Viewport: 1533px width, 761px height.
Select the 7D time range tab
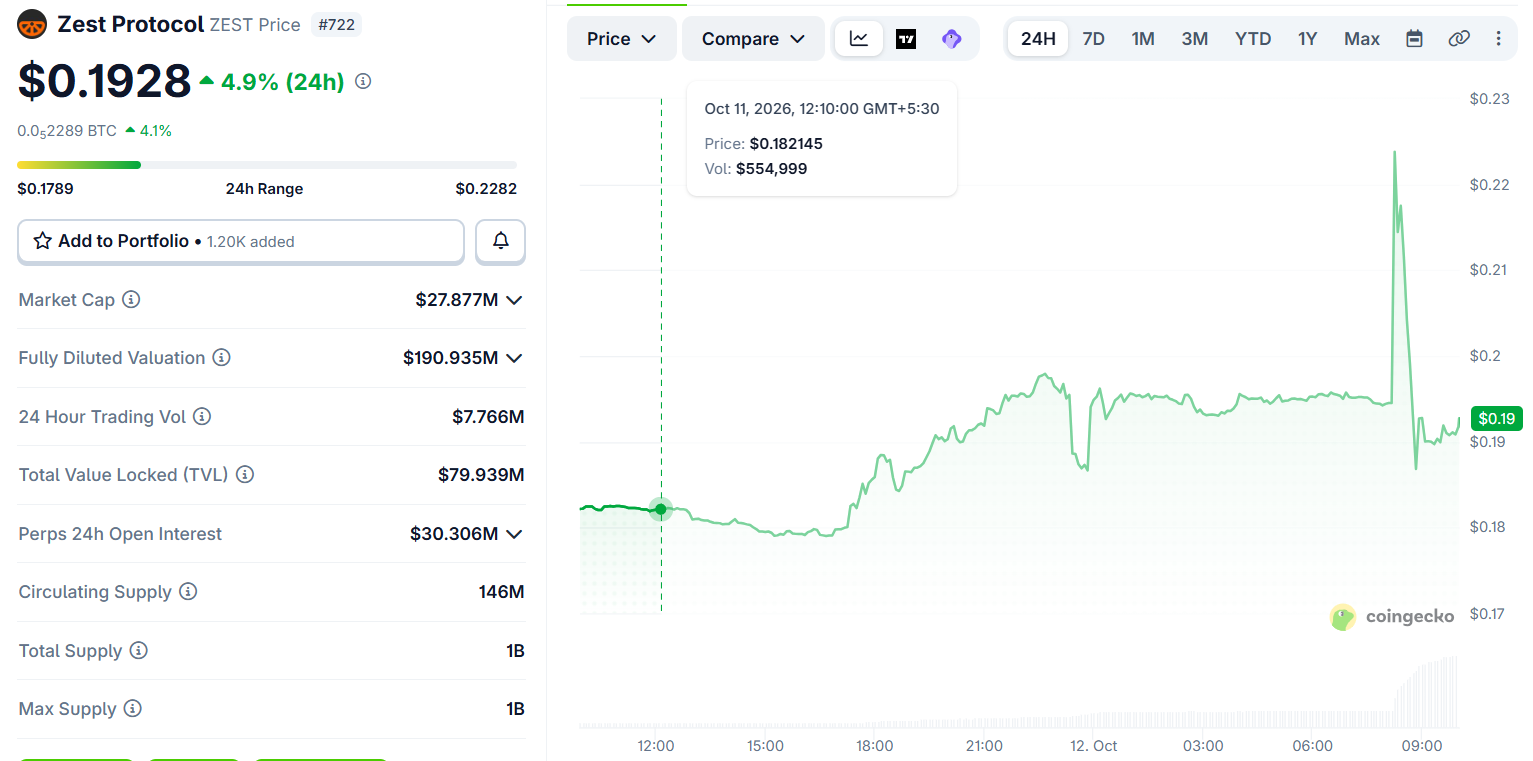1094,39
